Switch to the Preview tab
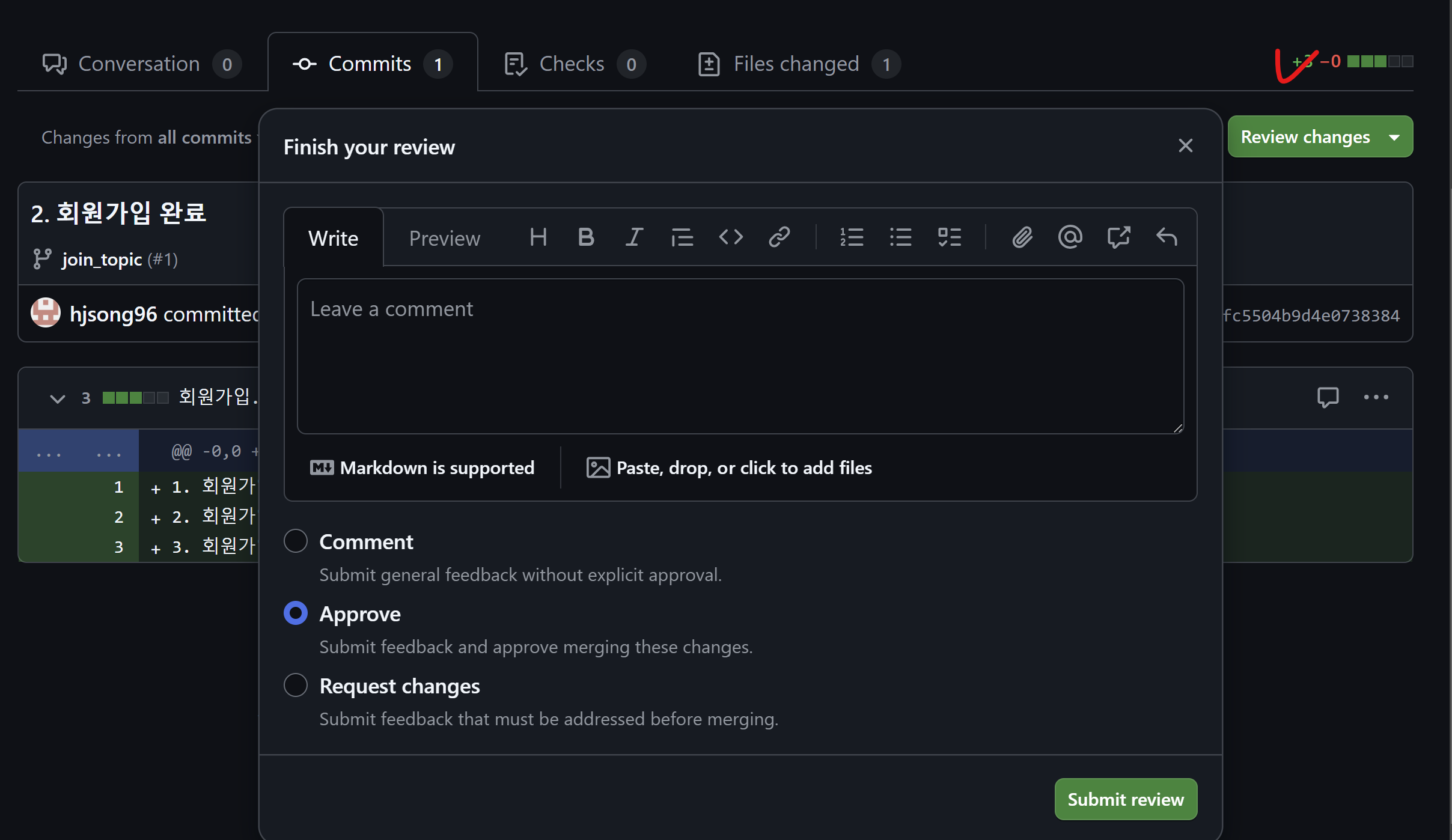The width and height of the screenshot is (1452, 840). click(444, 239)
